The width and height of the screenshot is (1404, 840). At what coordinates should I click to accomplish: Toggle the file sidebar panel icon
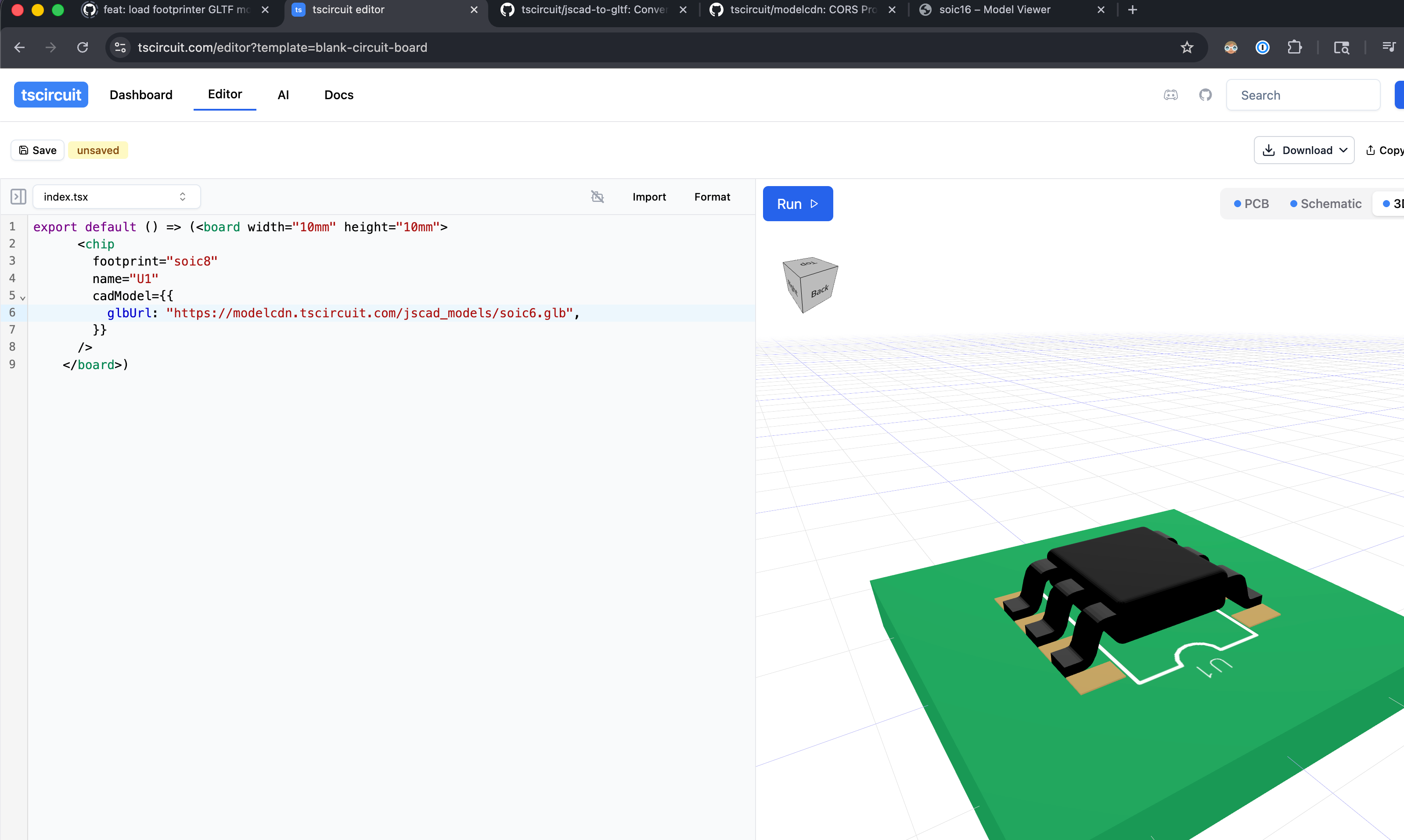18,197
